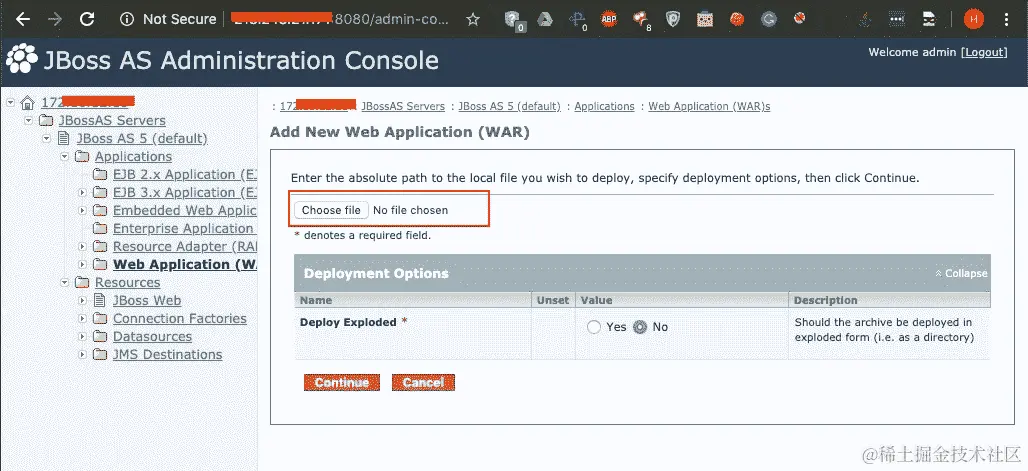Click the JBoss logo in the header
The image size is (1028, 471).
(22, 59)
